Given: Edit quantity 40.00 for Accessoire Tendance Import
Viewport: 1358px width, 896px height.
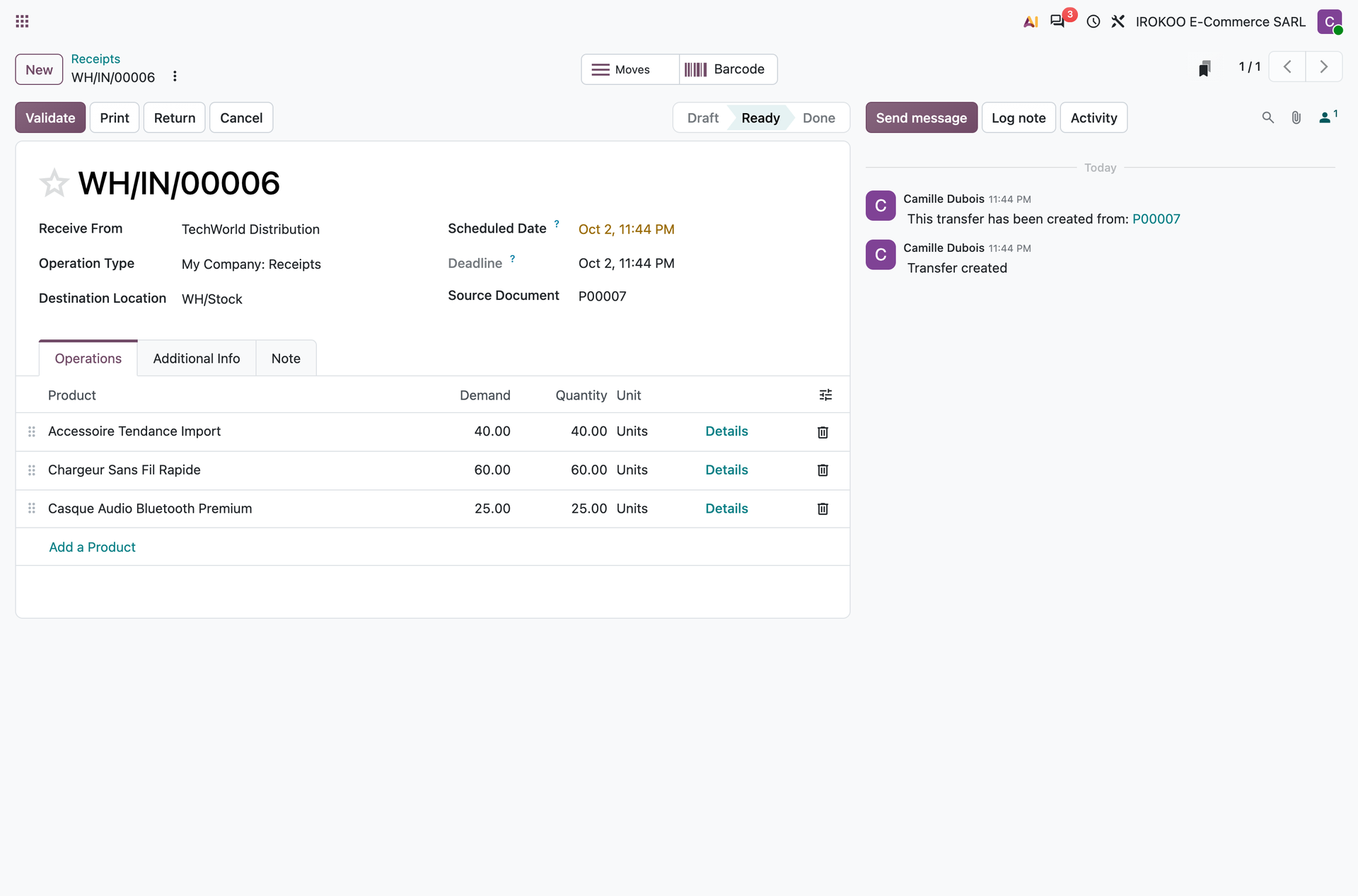Looking at the screenshot, I should coord(588,431).
